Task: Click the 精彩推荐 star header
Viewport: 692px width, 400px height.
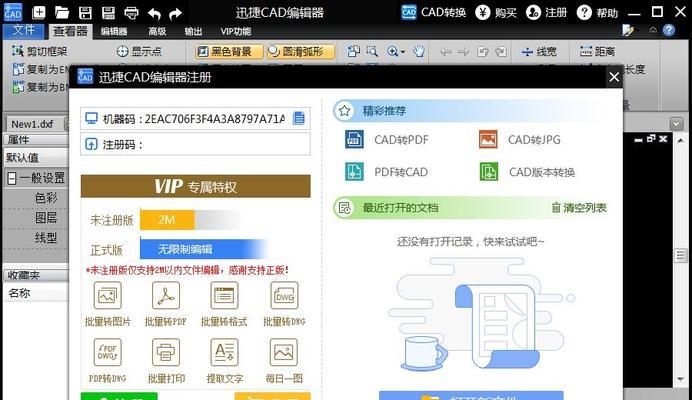Action: click(x=472, y=111)
